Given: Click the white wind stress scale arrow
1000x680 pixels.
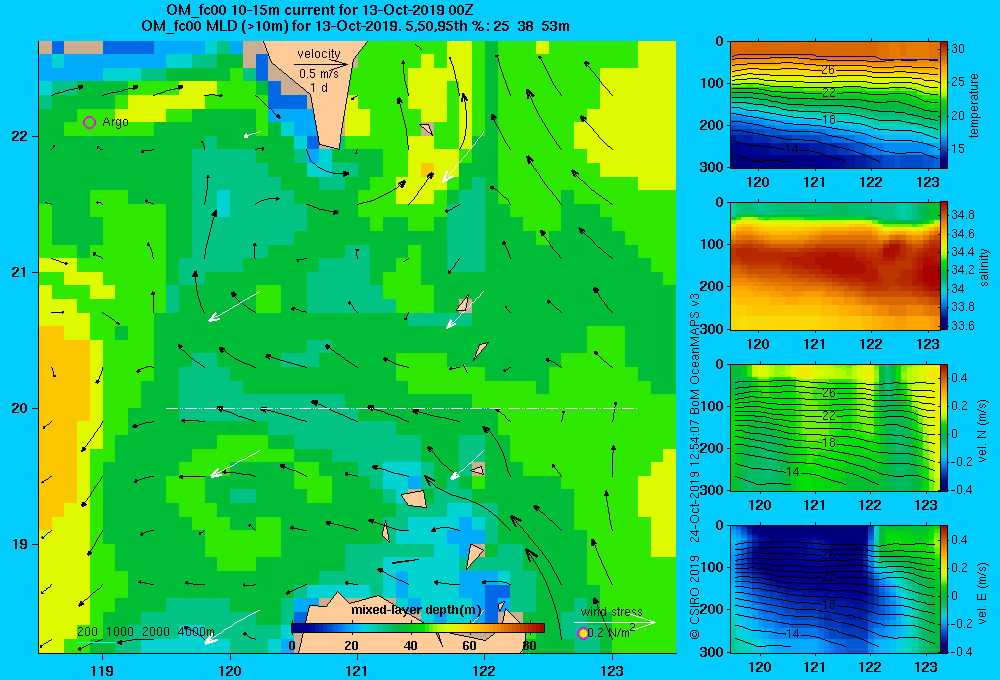Looking at the screenshot, I should coord(614,622).
